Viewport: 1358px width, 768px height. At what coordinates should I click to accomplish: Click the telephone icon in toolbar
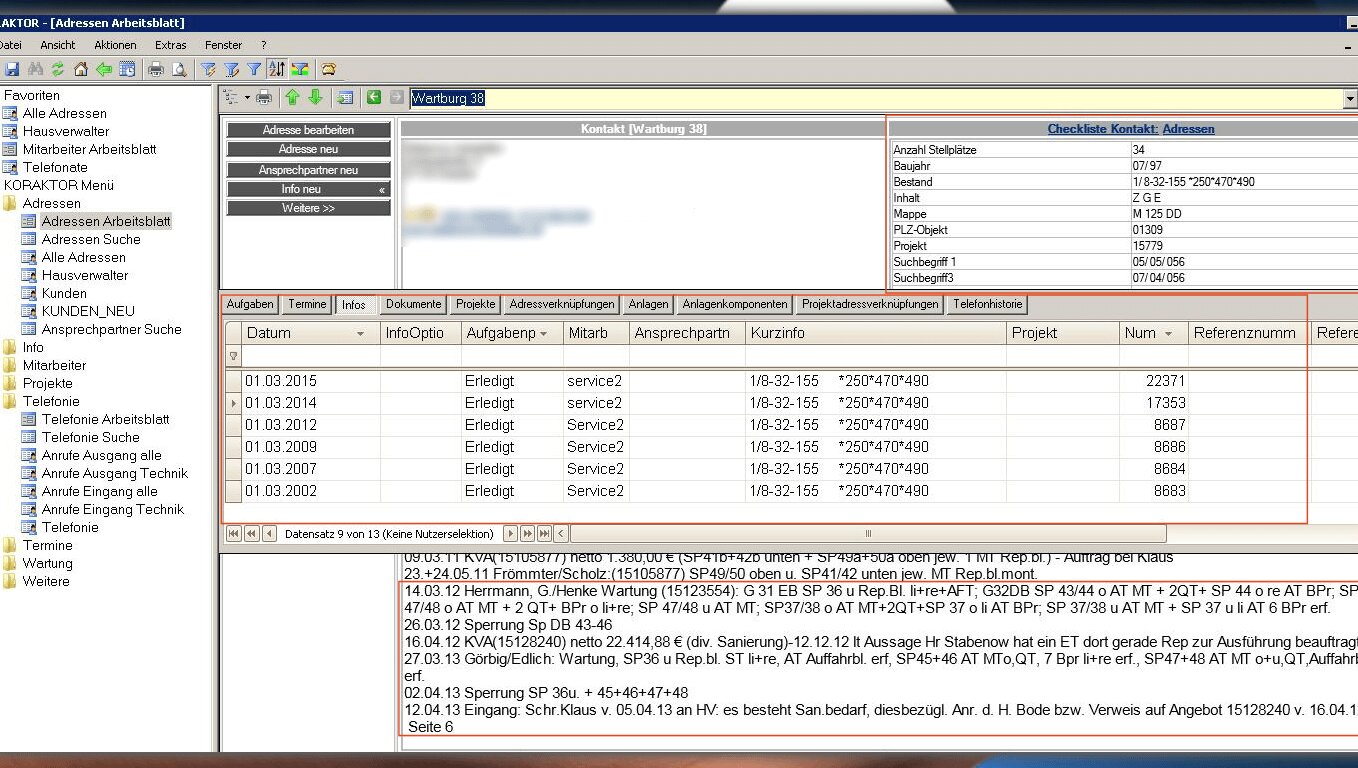[x=328, y=69]
